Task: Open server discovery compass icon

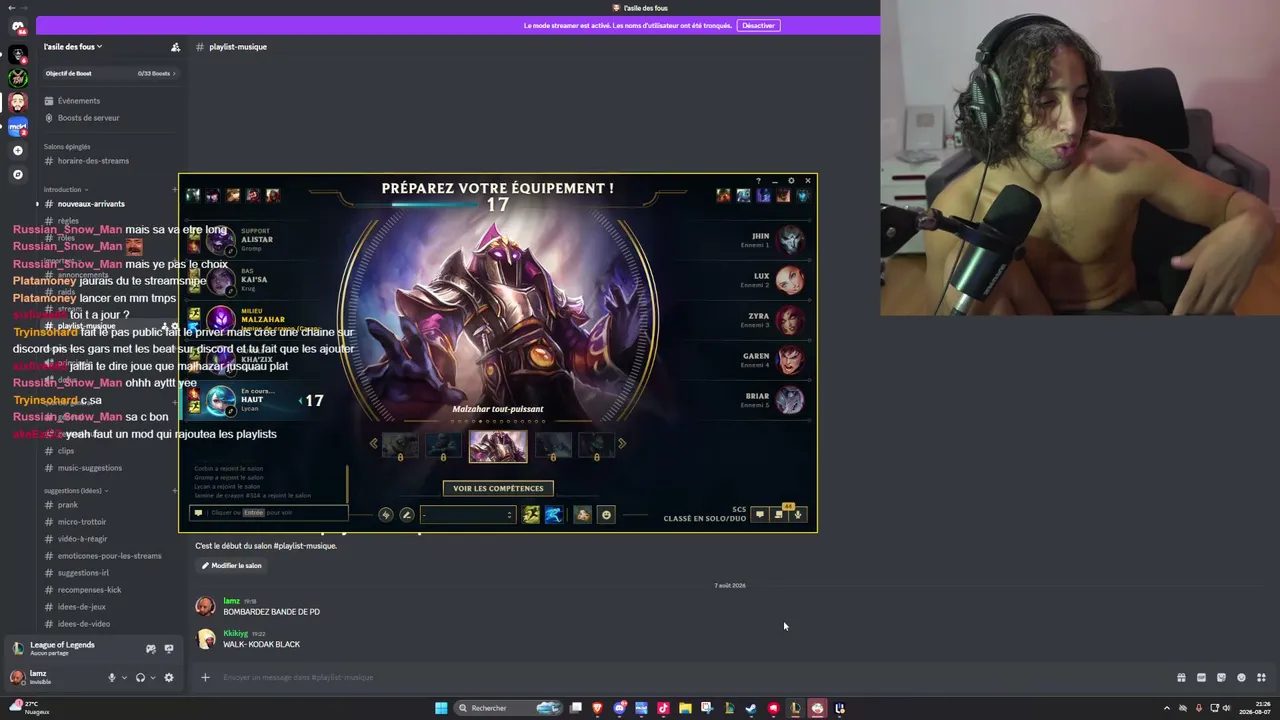Action: click(17, 174)
